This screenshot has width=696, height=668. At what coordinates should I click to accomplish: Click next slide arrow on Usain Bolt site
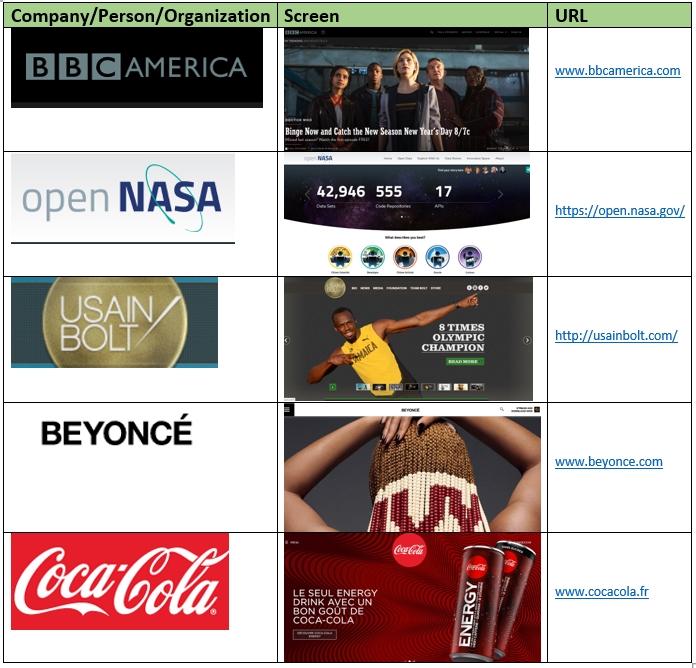[527, 340]
